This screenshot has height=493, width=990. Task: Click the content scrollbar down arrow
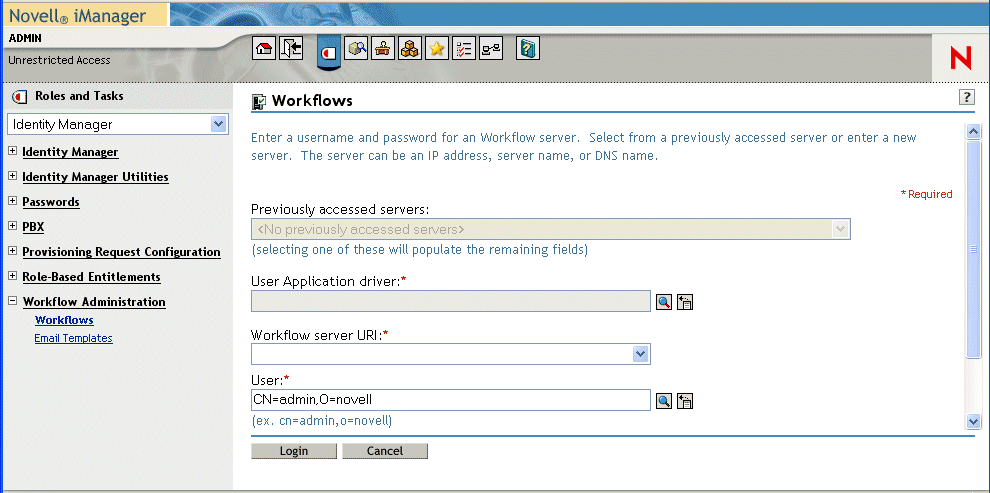(x=973, y=421)
